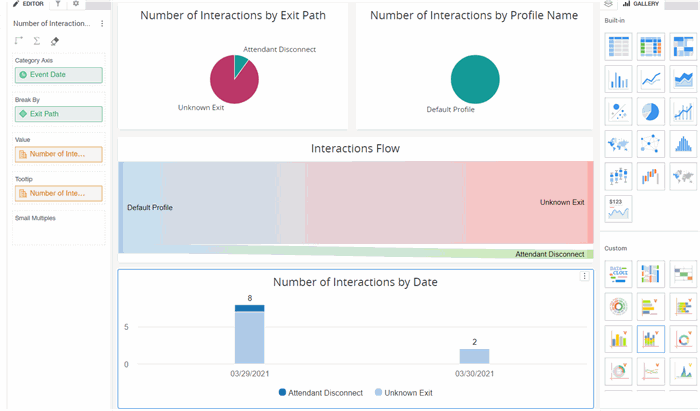Select the geographic map visualization icon
This screenshot has height=411, width=700.
(619, 144)
